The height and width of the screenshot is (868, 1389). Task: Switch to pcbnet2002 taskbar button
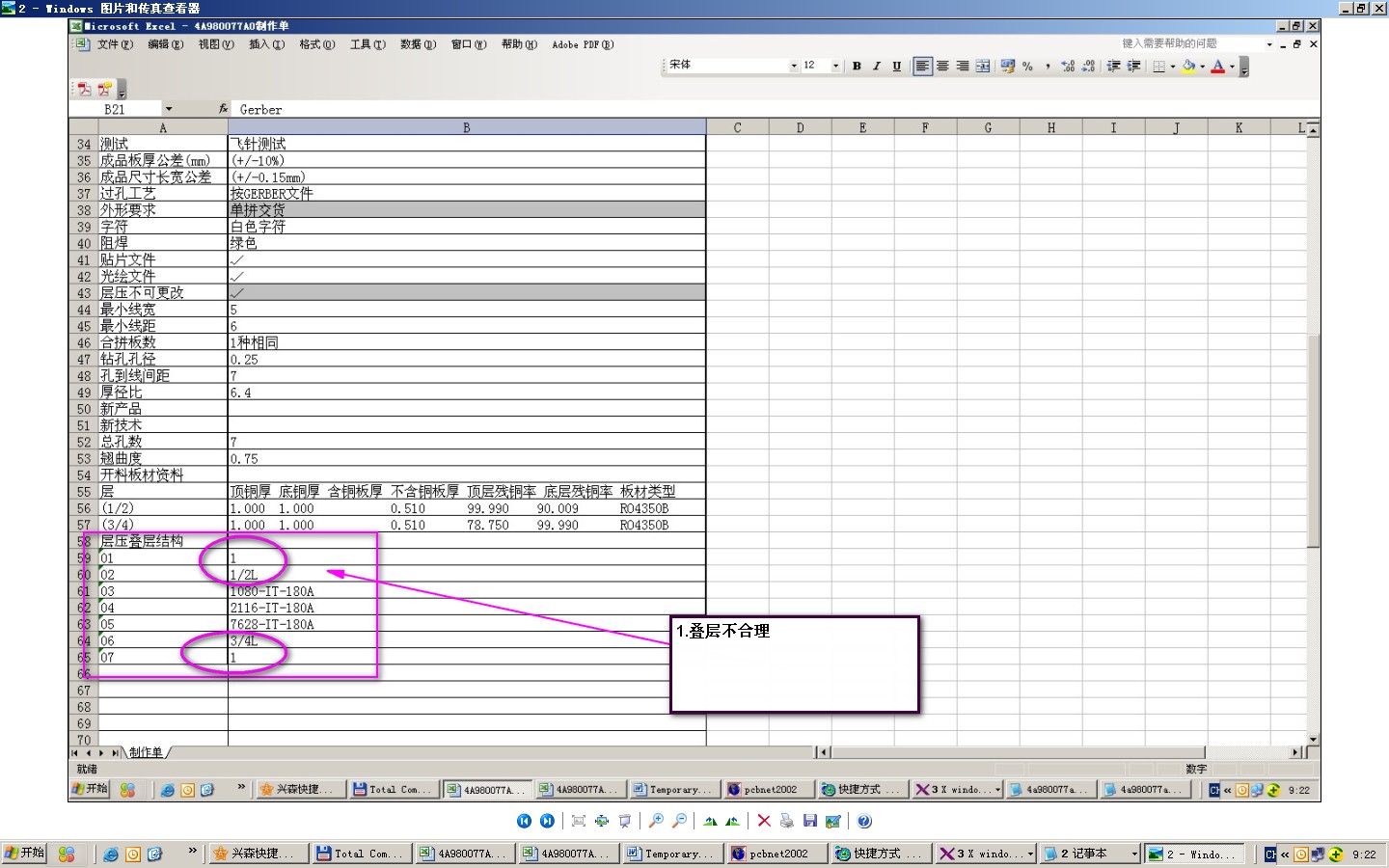[777, 854]
